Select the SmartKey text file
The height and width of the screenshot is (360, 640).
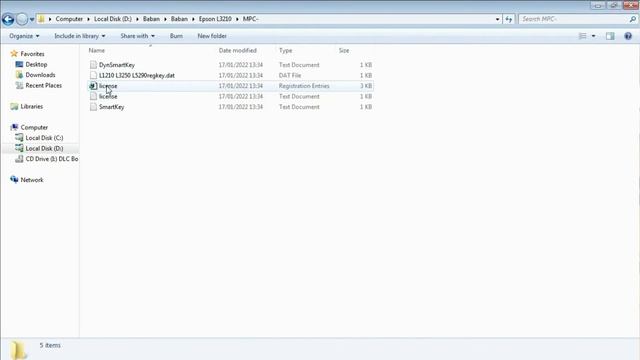click(111, 107)
